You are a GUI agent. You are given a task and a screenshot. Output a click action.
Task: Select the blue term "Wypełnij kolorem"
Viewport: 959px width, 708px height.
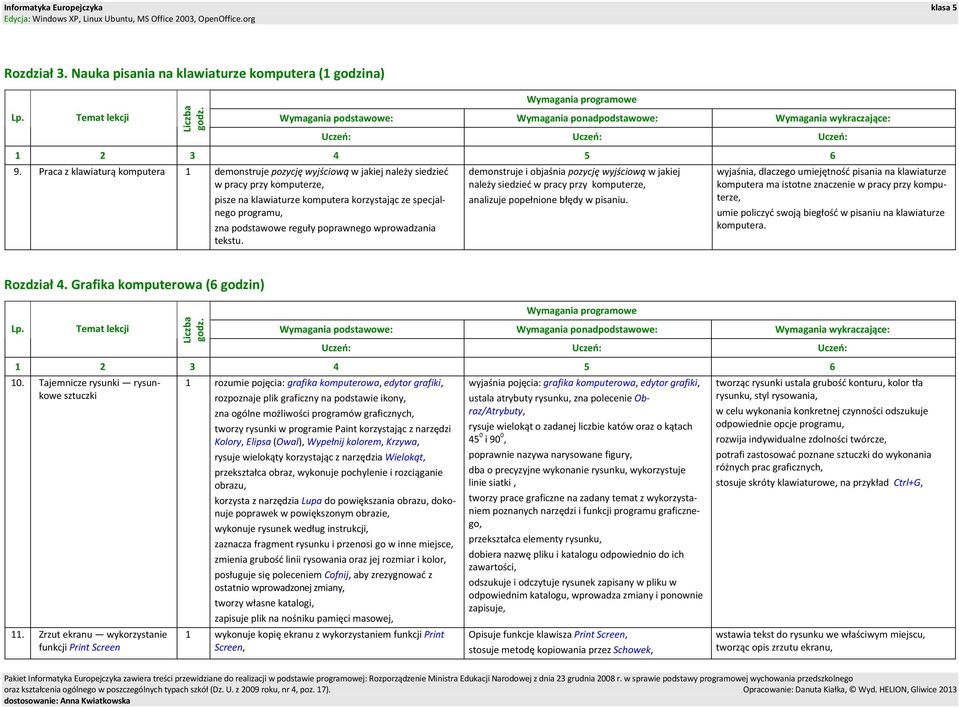click(344, 442)
